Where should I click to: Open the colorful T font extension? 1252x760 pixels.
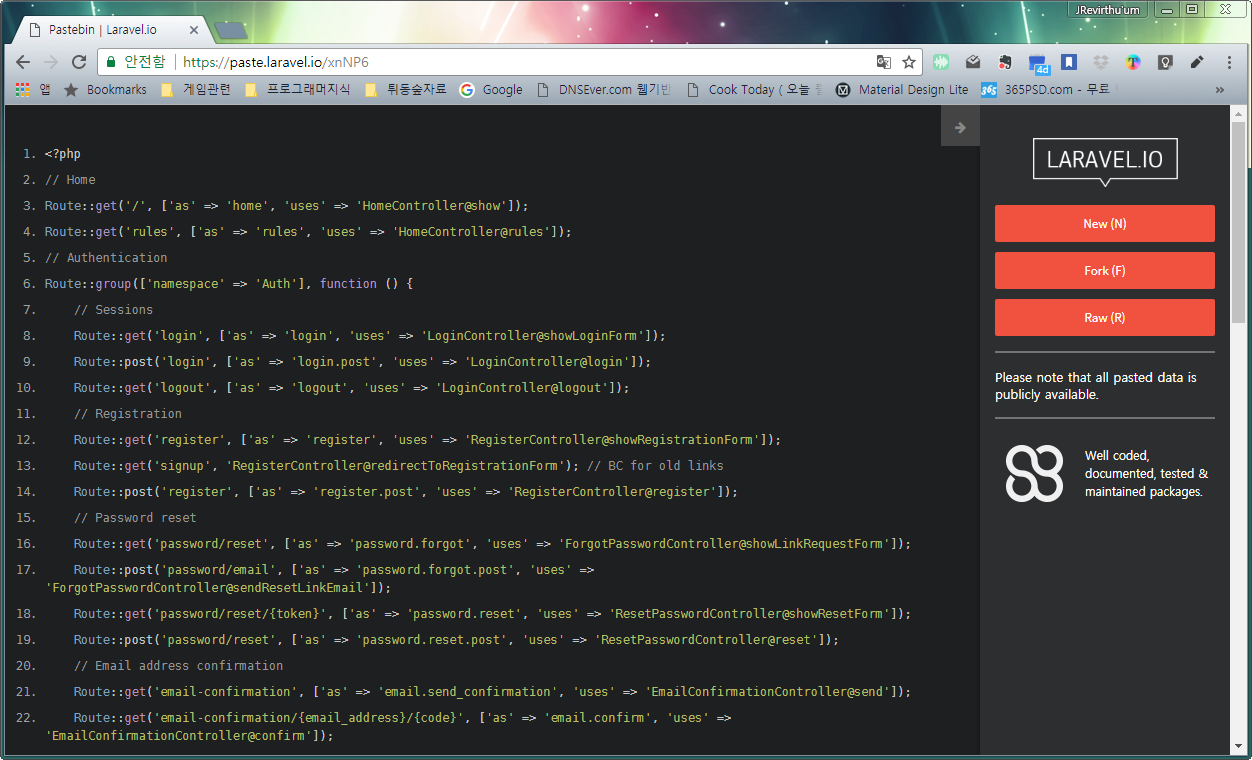coord(1133,62)
